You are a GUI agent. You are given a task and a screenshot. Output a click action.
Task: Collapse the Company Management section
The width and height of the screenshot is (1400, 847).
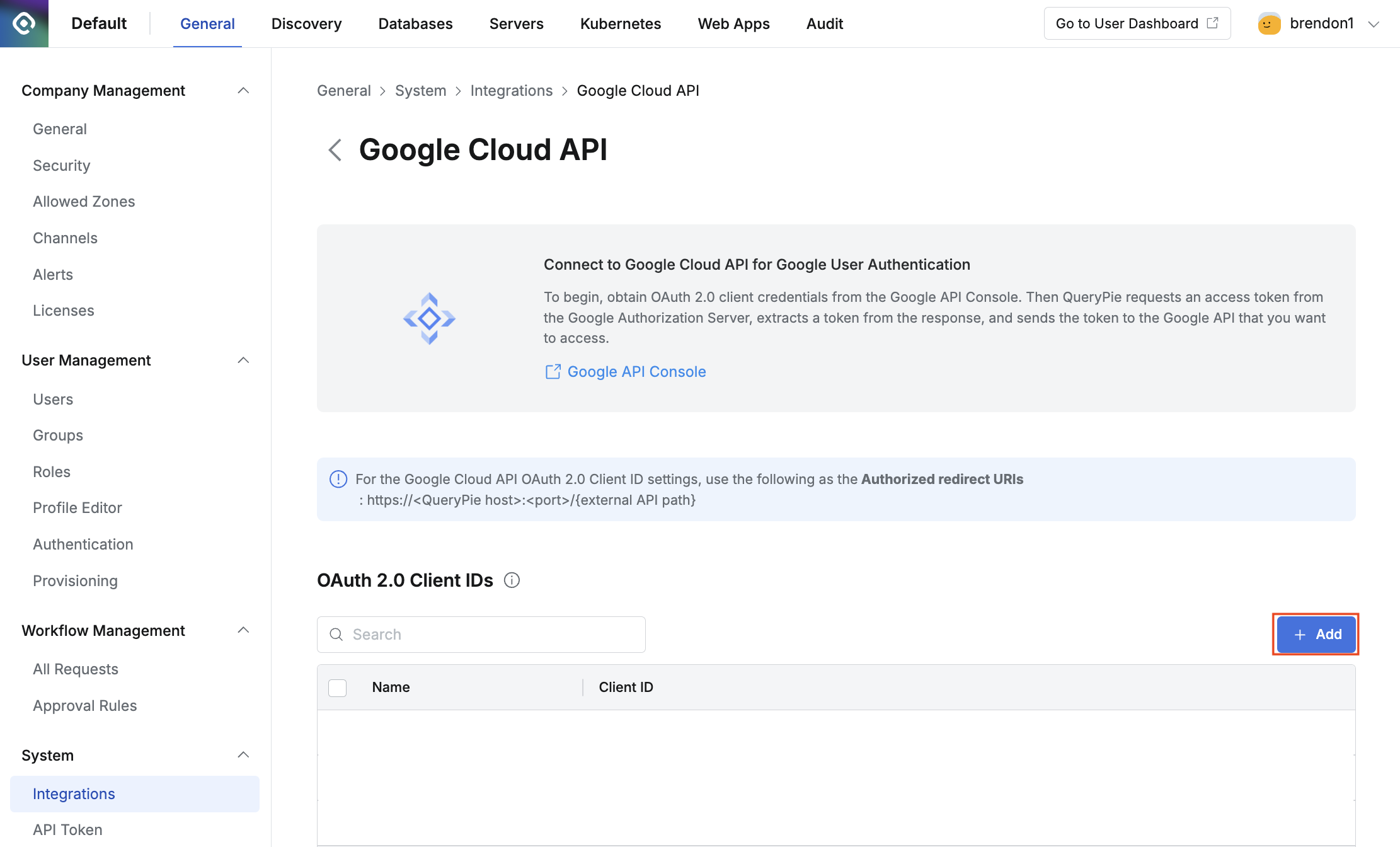pos(243,91)
